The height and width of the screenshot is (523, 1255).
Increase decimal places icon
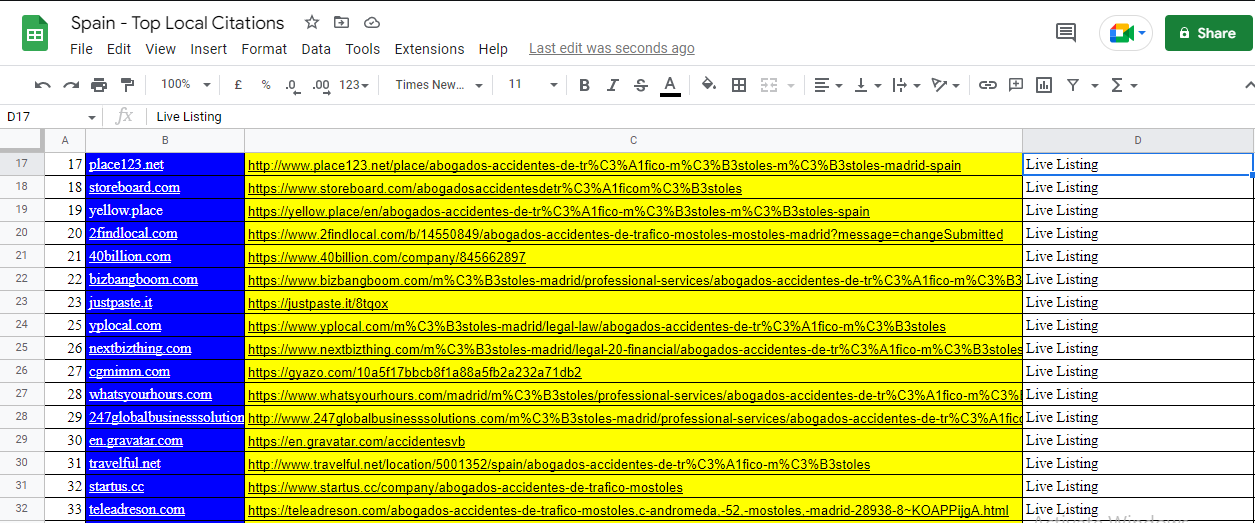coord(321,85)
